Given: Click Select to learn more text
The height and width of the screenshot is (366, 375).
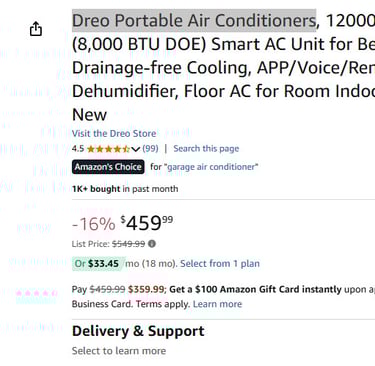Looking at the screenshot, I should (x=119, y=351).
